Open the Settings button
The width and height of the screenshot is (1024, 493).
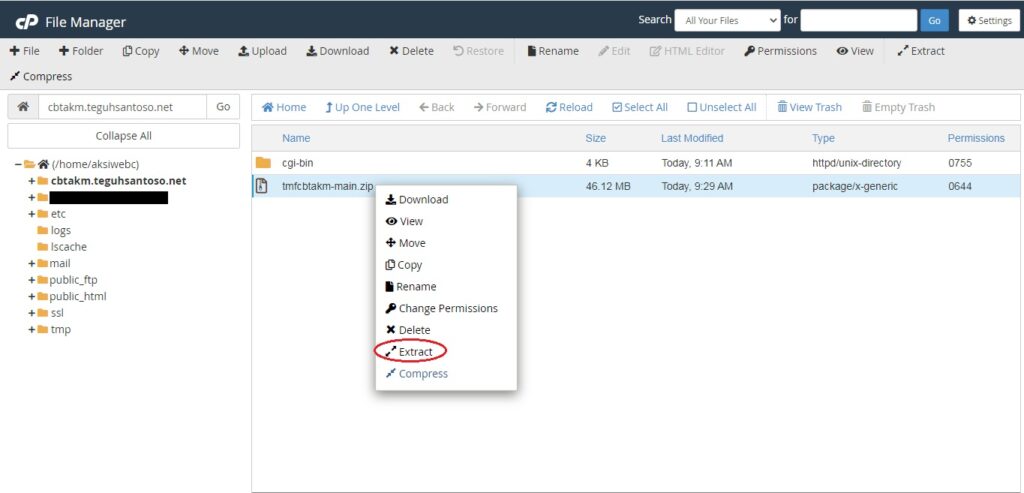(989, 20)
